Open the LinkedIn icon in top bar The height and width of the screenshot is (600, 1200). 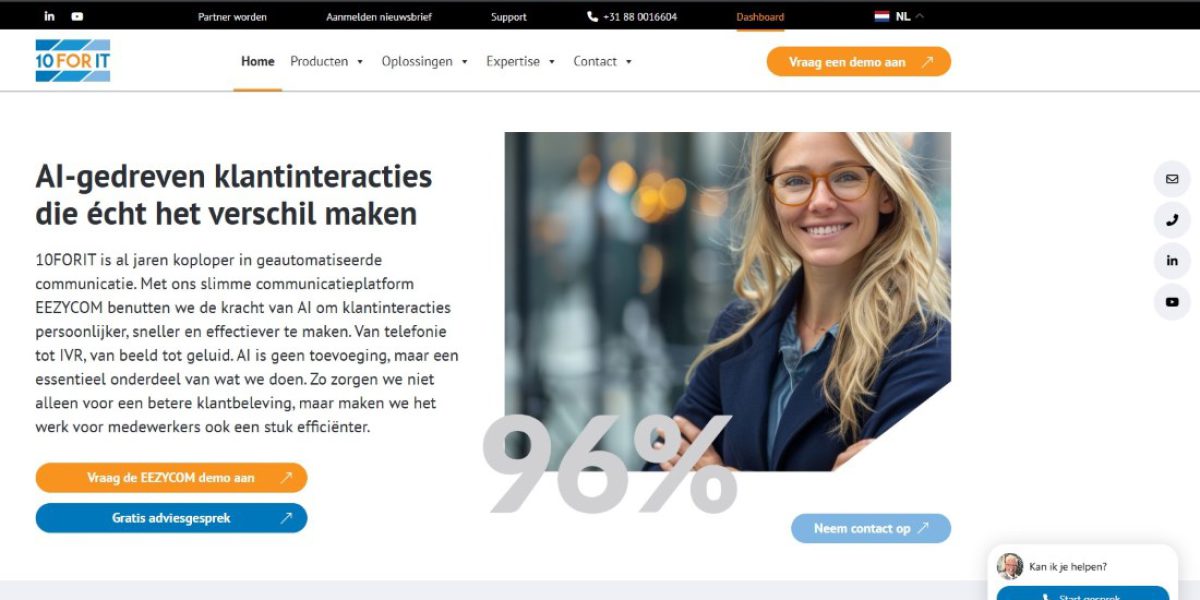click(x=50, y=16)
